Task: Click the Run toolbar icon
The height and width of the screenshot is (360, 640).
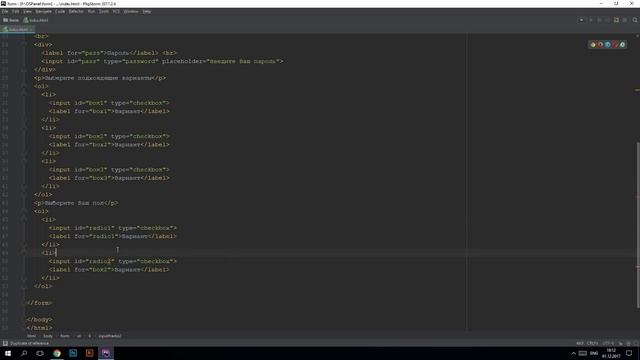Action: (591, 20)
